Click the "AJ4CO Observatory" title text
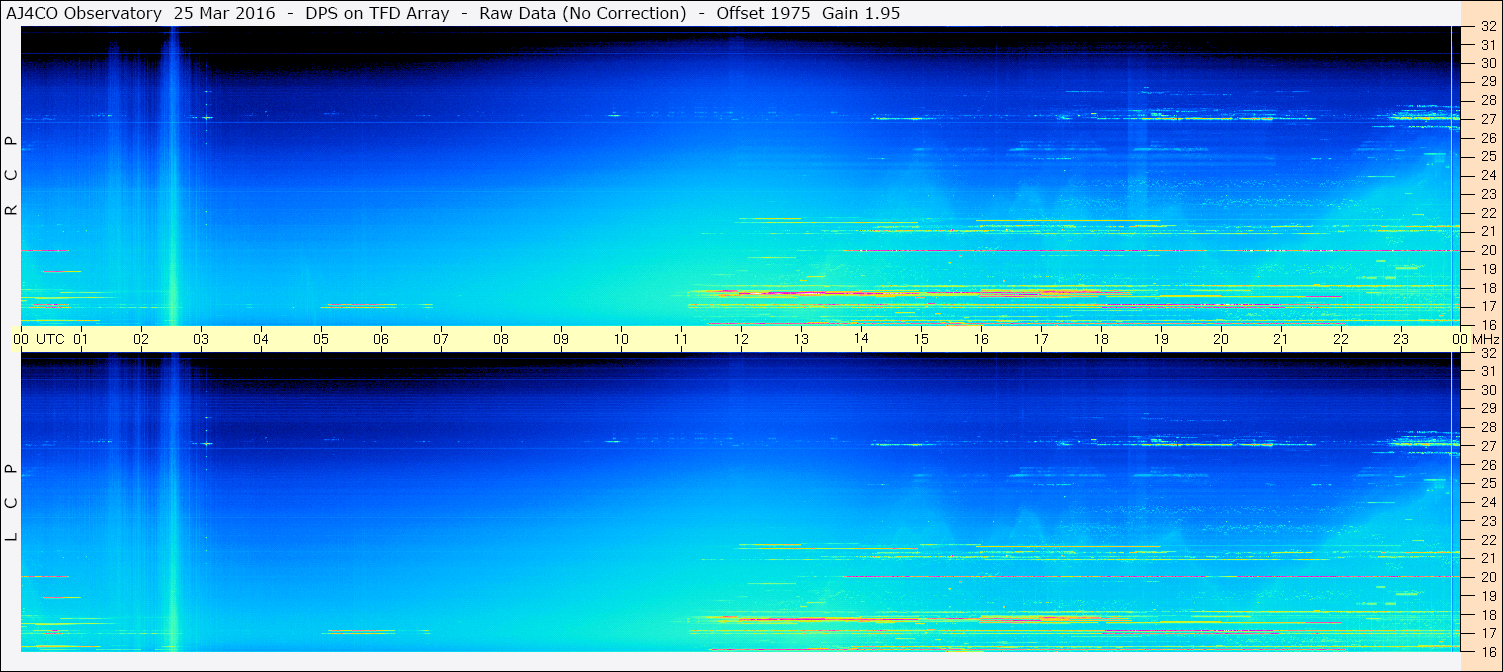1503x672 pixels. [83, 13]
